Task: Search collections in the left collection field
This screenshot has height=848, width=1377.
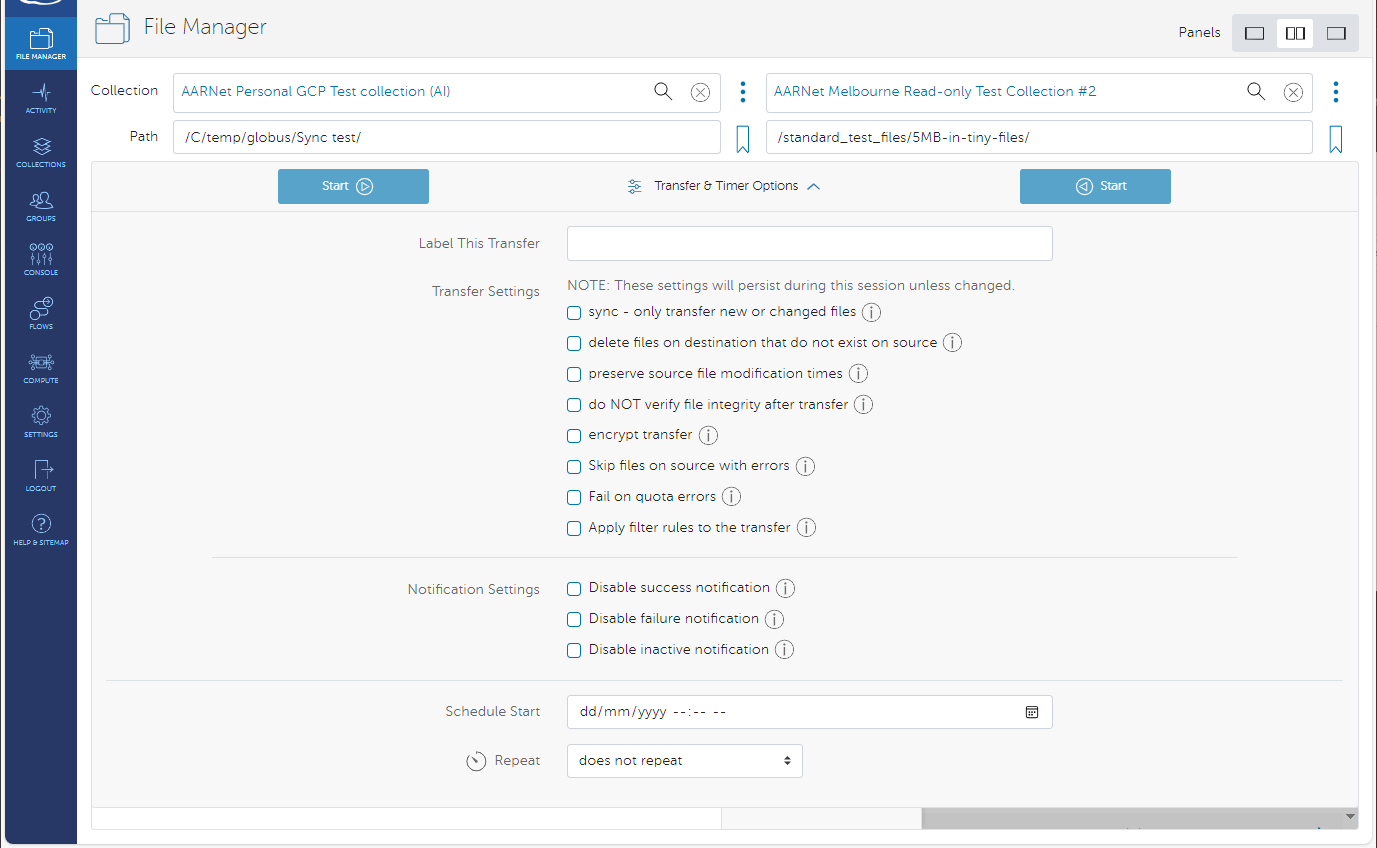Action: click(x=663, y=92)
